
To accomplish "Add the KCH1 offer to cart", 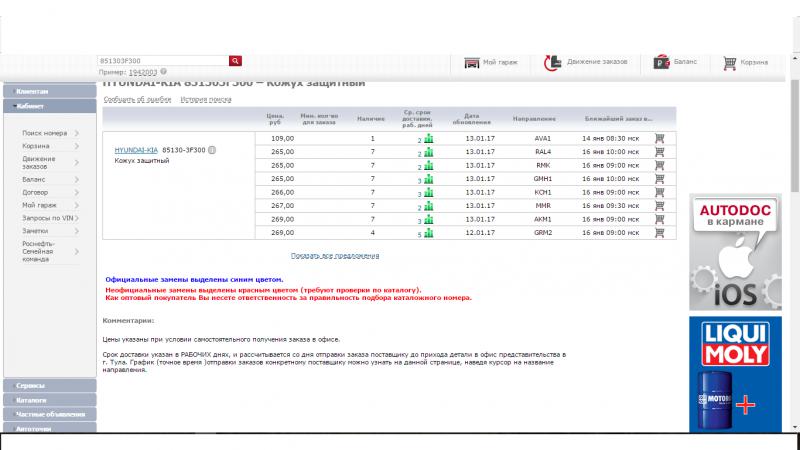I will coord(660,192).
